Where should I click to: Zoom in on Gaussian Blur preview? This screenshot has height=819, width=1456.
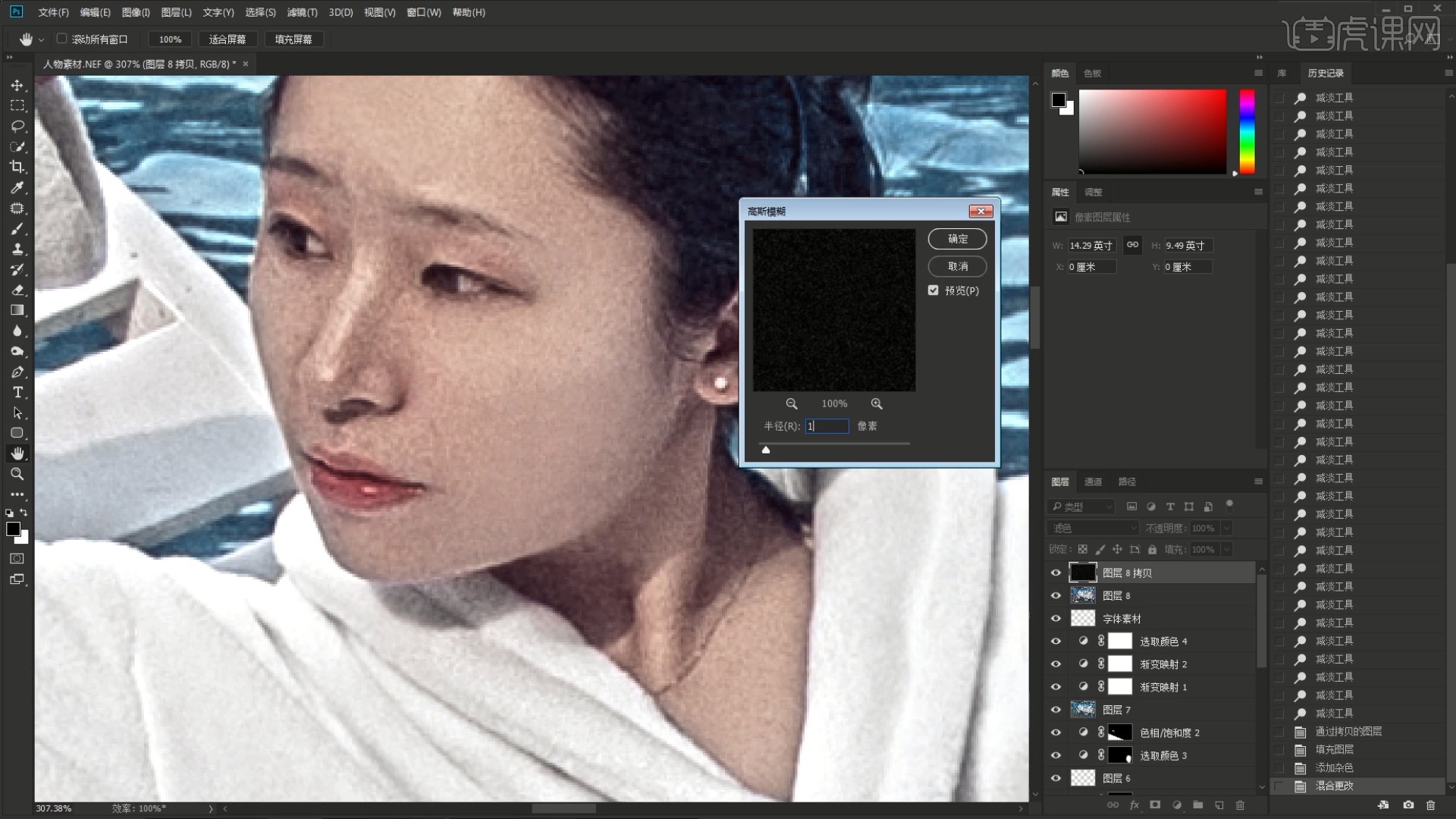[x=877, y=403]
